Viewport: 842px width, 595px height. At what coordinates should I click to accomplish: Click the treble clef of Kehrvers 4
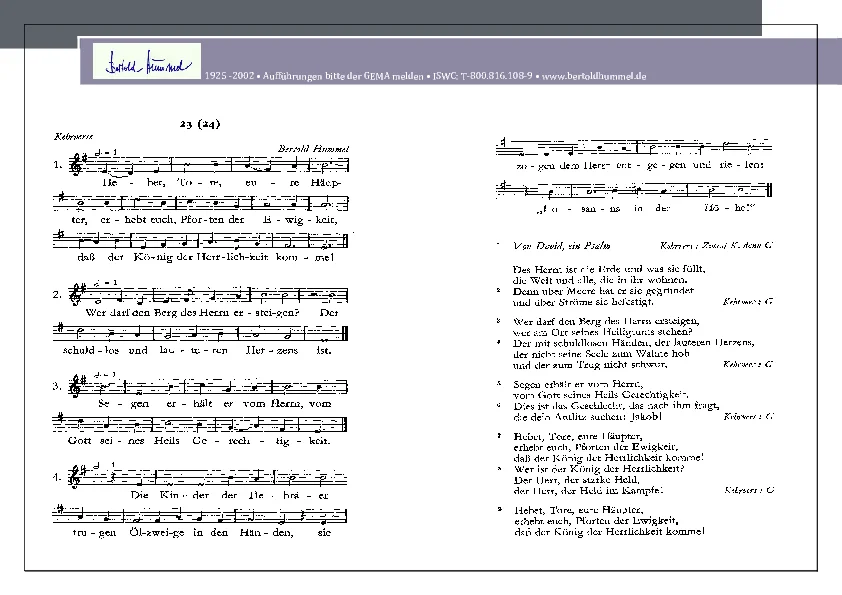(x=74, y=477)
